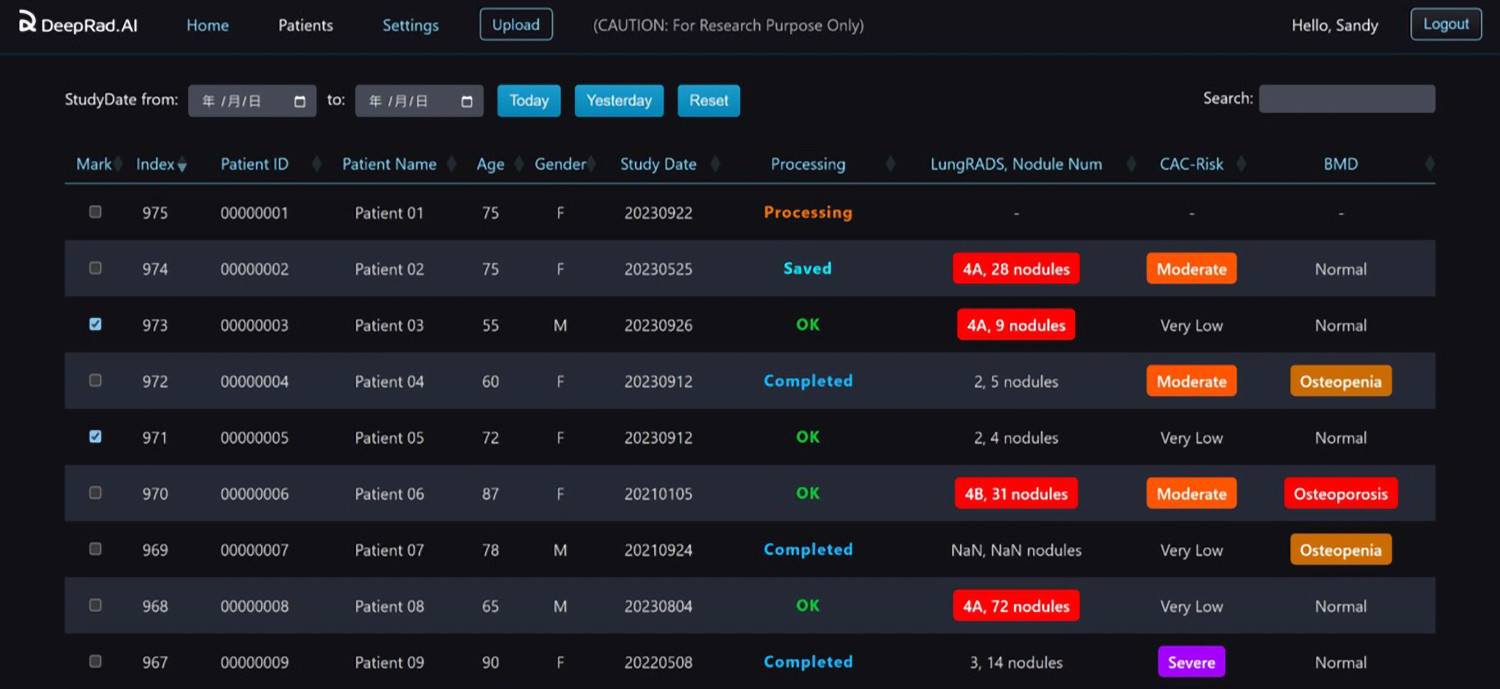
Task: Open calendar picker in StudyDate from field
Action: [x=300, y=101]
